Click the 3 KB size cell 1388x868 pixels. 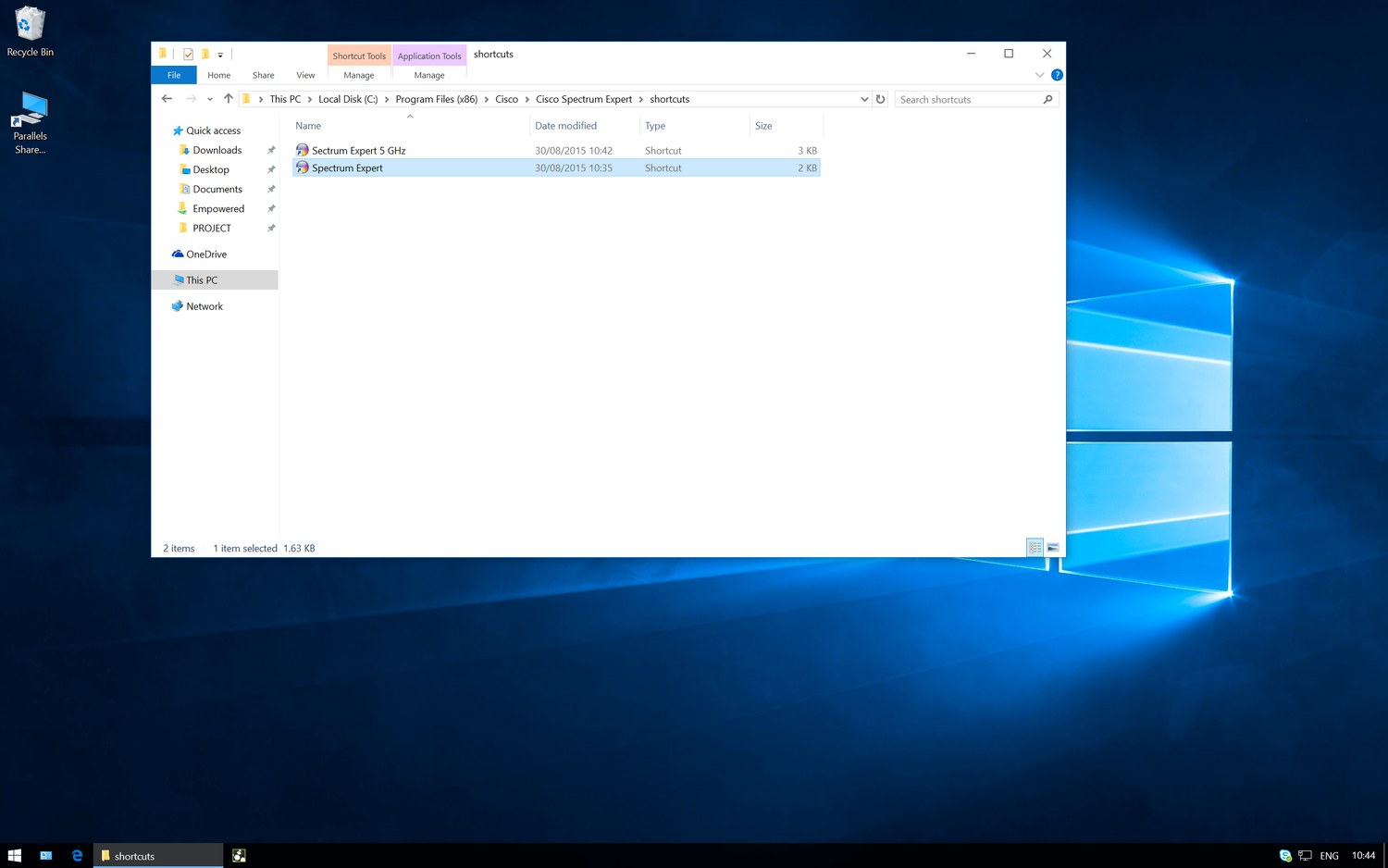[807, 150]
